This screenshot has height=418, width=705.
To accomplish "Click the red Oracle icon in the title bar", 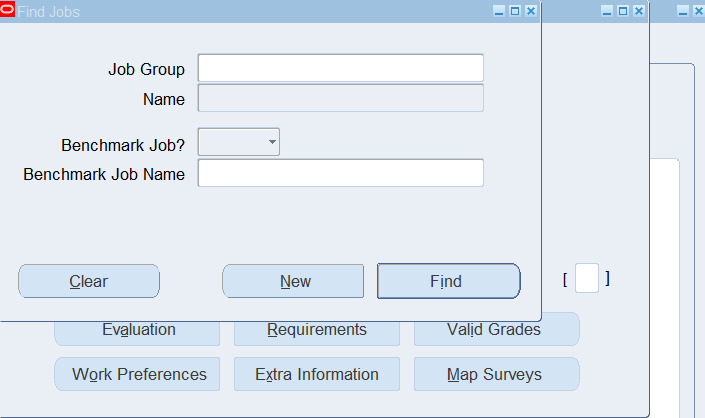I will tap(7, 9).
